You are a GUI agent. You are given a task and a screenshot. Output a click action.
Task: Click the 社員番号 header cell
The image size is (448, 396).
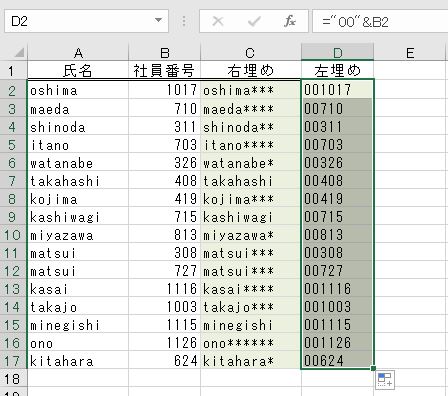tap(164, 70)
